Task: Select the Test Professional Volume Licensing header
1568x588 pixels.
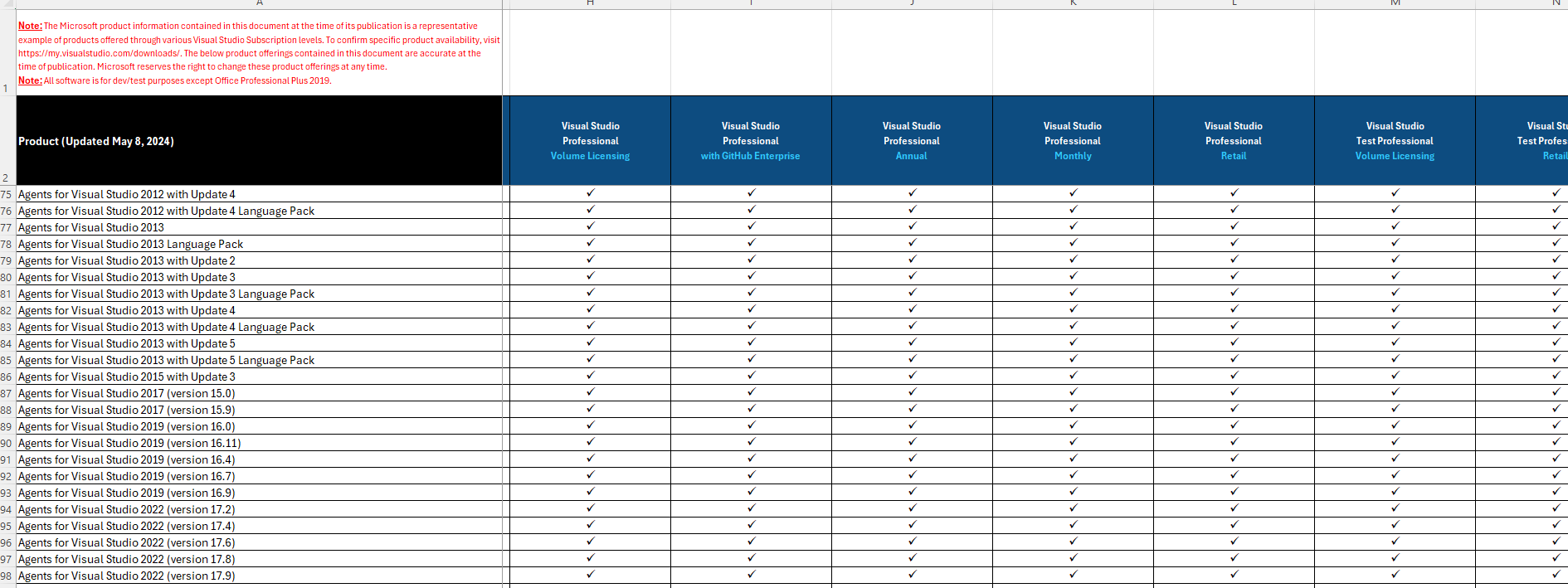Action: pos(1395,140)
